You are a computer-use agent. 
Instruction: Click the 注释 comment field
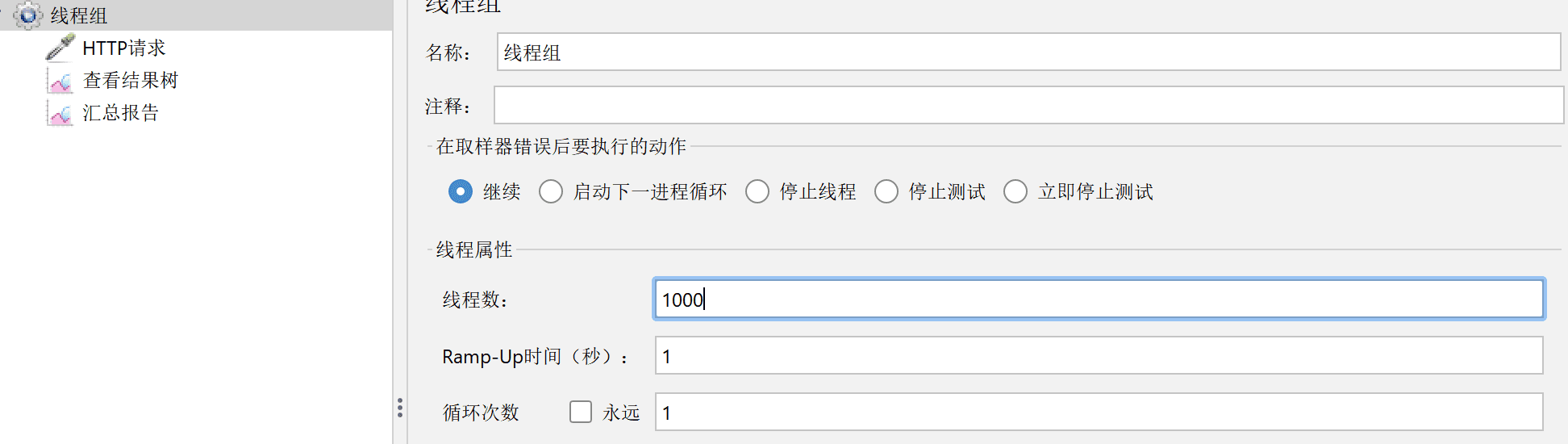tap(1028, 105)
